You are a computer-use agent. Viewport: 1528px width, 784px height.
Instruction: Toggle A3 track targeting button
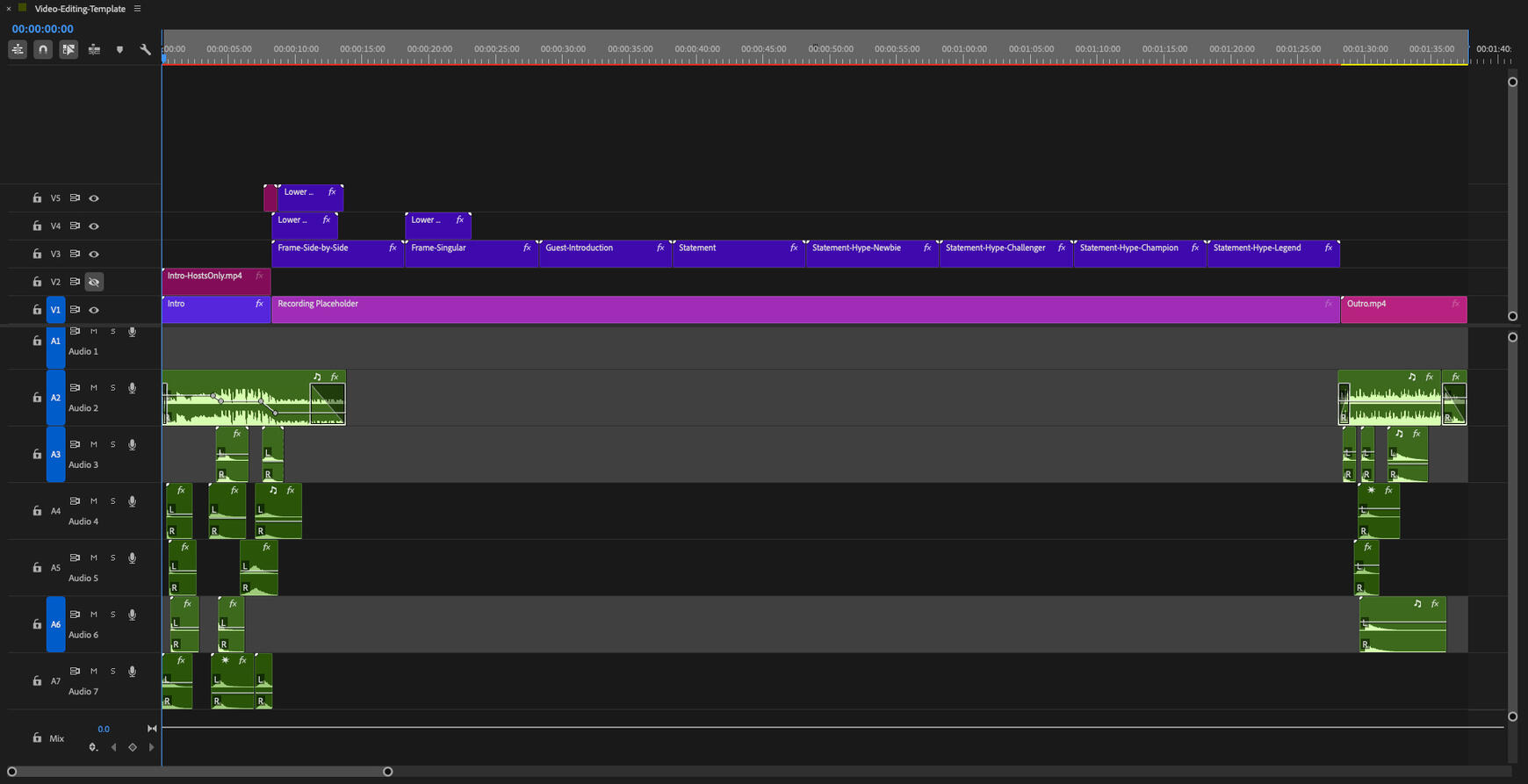55,455
